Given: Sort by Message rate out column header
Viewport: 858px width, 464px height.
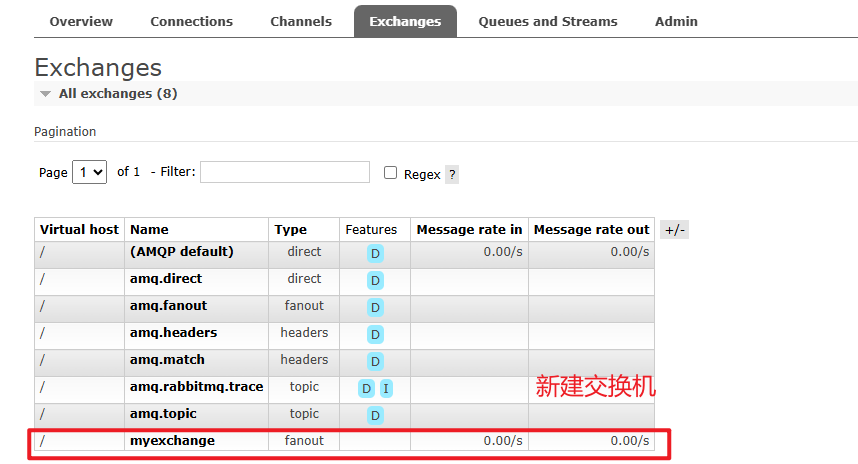Looking at the screenshot, I should [x=592, y=229].
